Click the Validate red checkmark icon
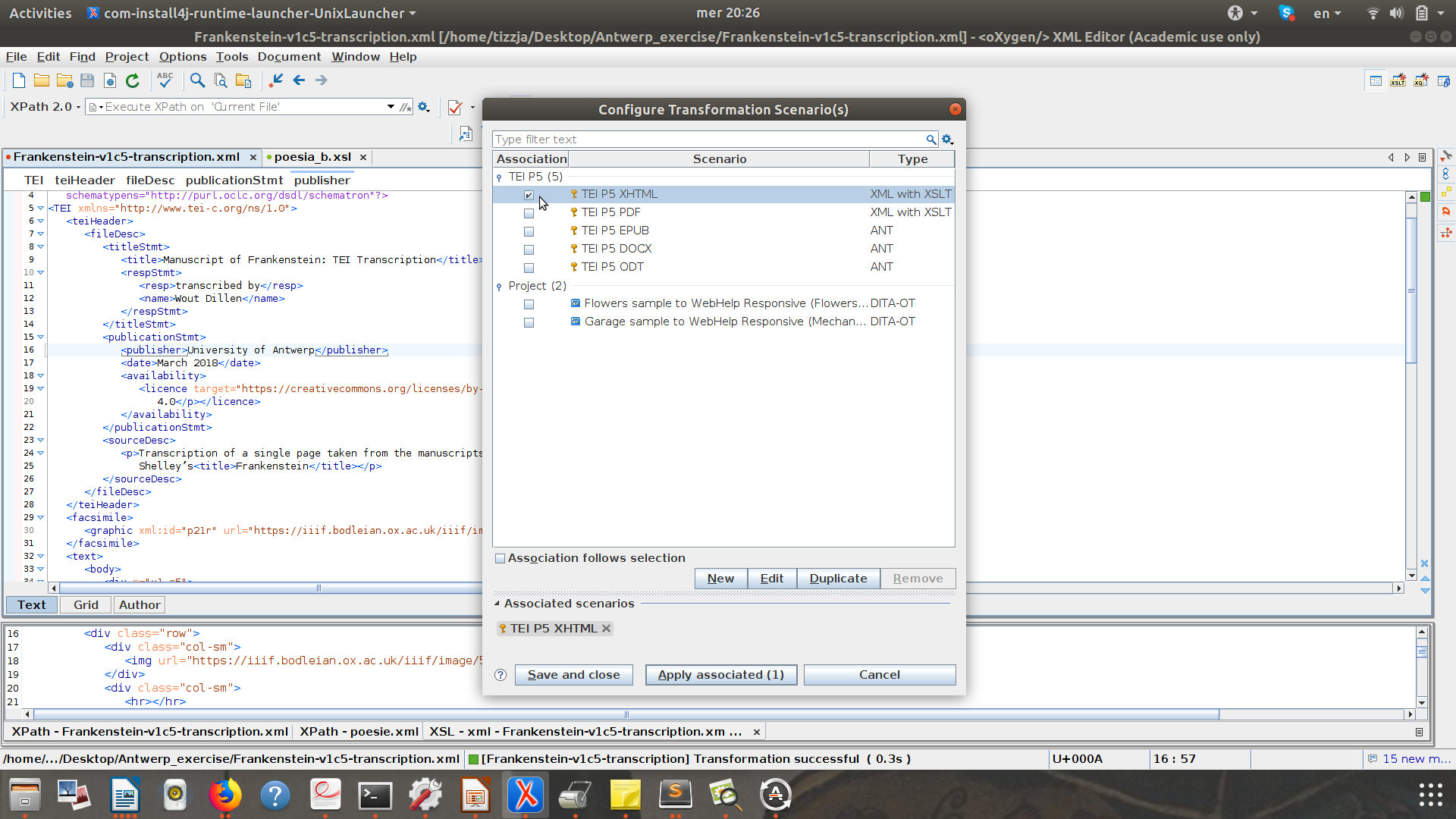Image resolution: width=1456 pixels, height=819 pixels. (x=455, y=107)
